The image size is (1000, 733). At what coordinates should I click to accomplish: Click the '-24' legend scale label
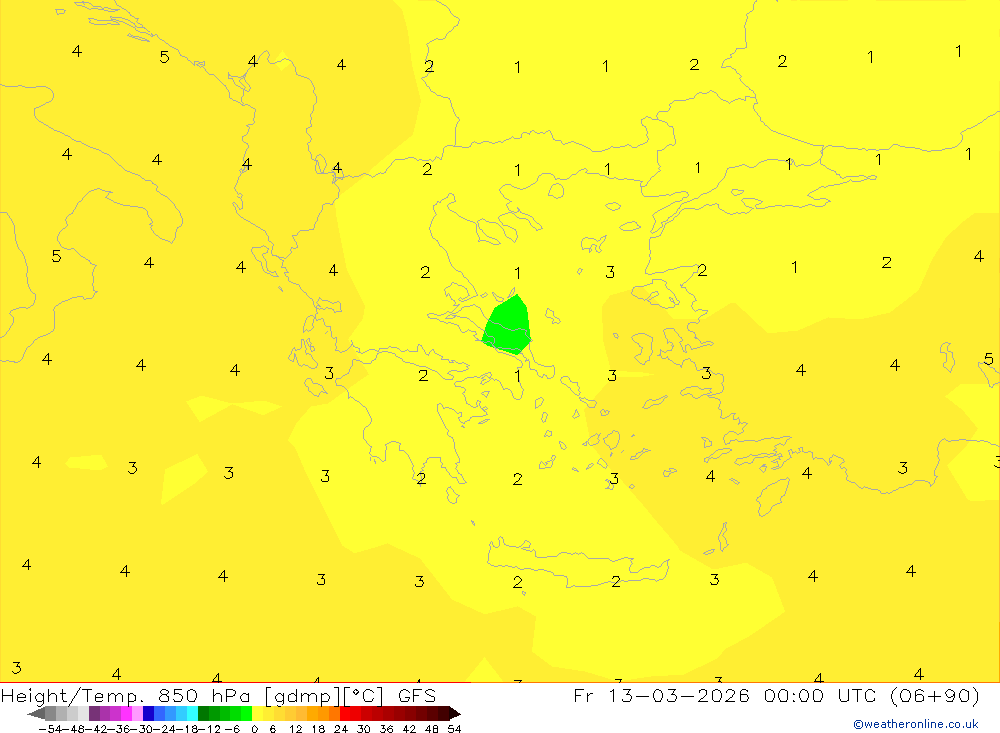pyautogui.click(x=165, y=729)
